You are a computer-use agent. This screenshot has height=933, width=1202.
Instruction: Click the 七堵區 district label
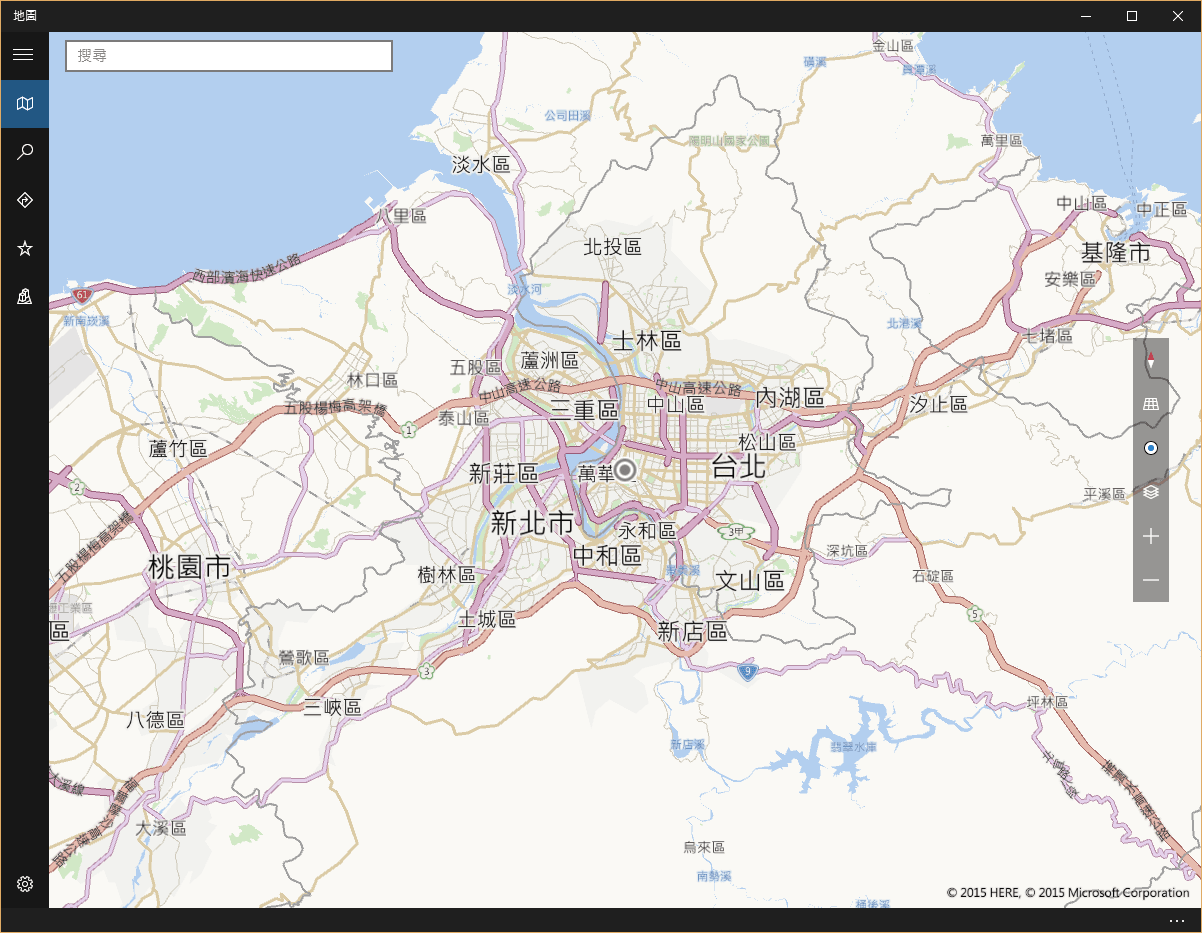point(1048,336)
